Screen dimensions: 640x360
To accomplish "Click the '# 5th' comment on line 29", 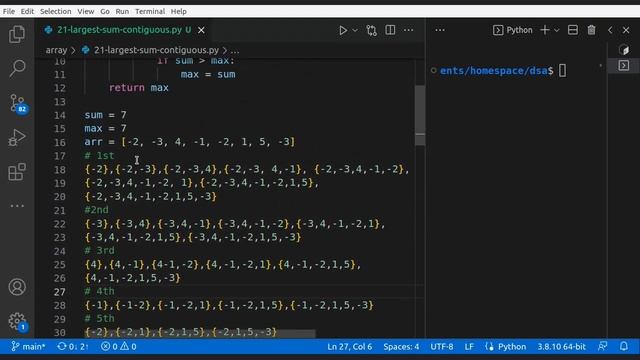I will (x=99, y=318).
